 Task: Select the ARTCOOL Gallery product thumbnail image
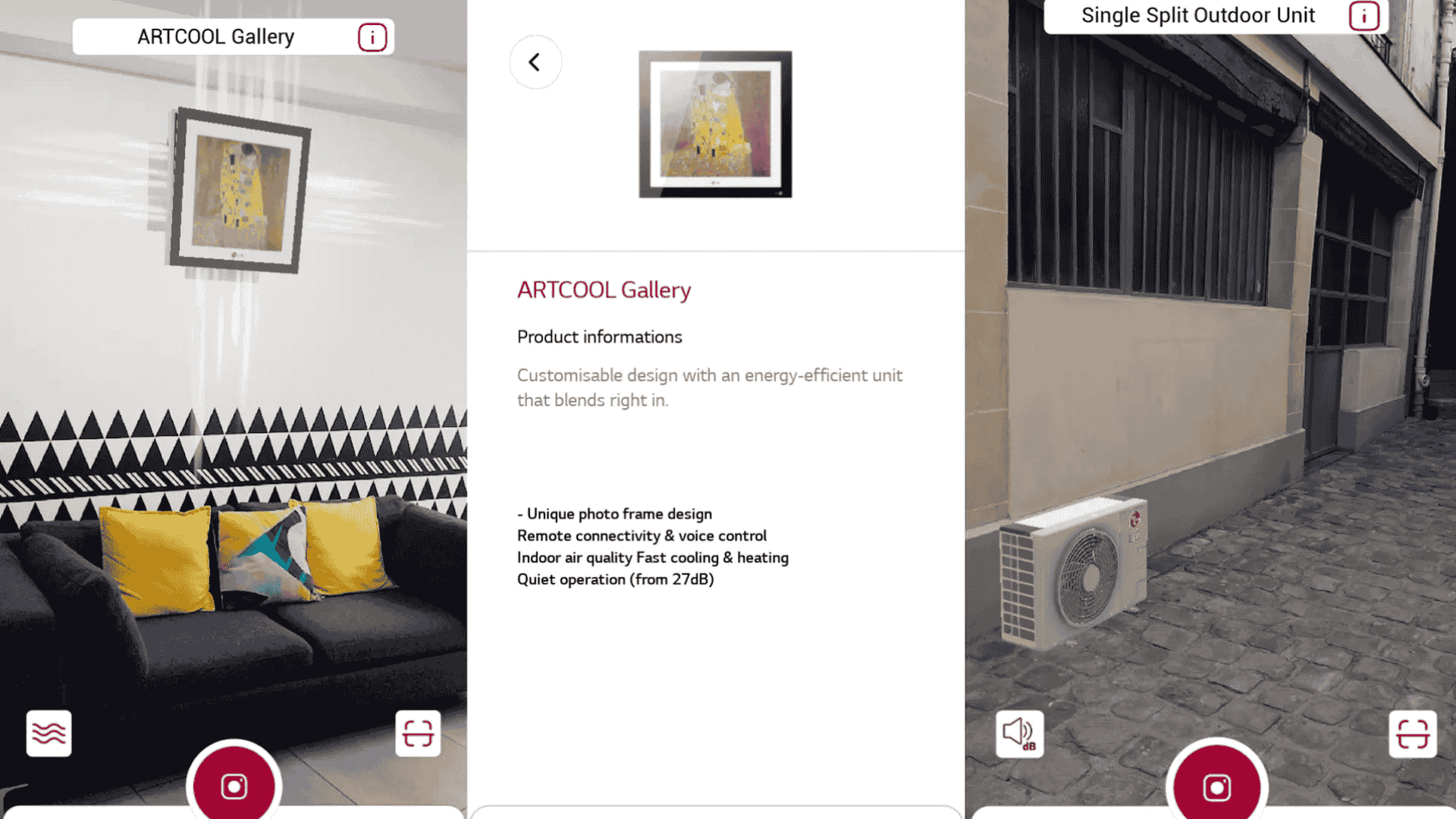click(715, 124)
